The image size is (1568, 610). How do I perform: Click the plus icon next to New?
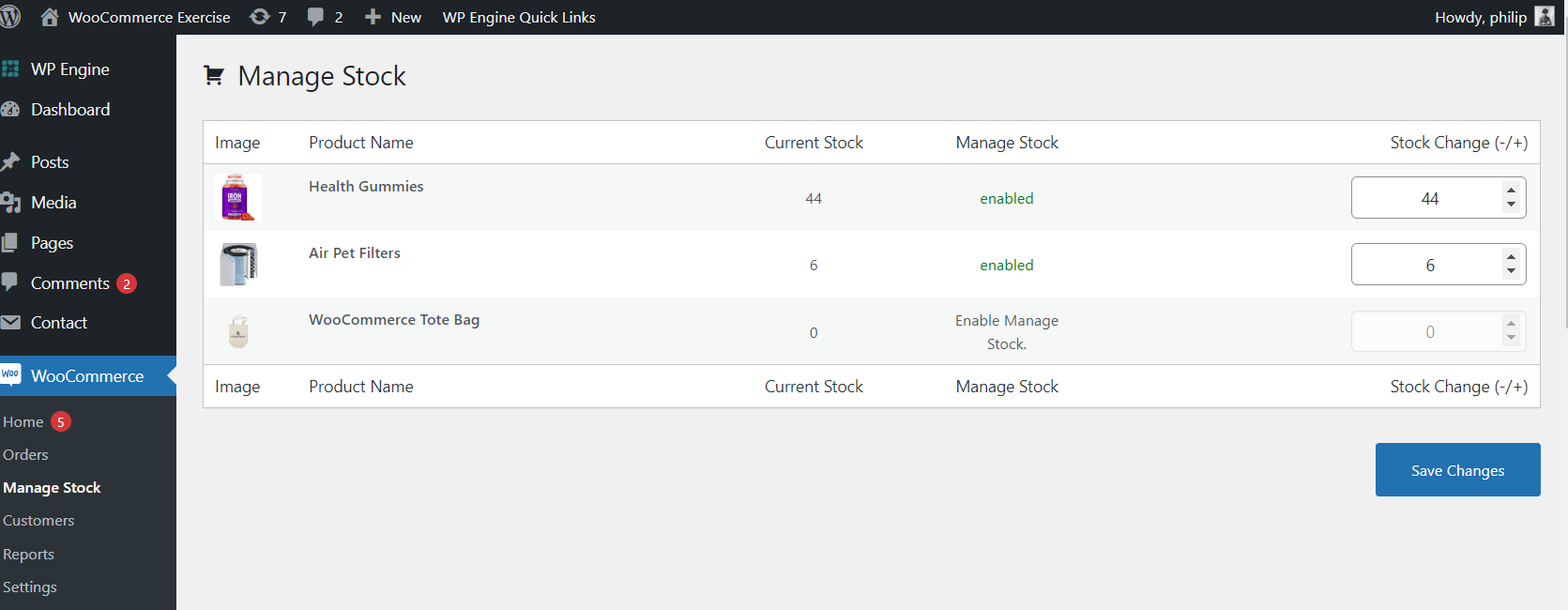[373, 17]
